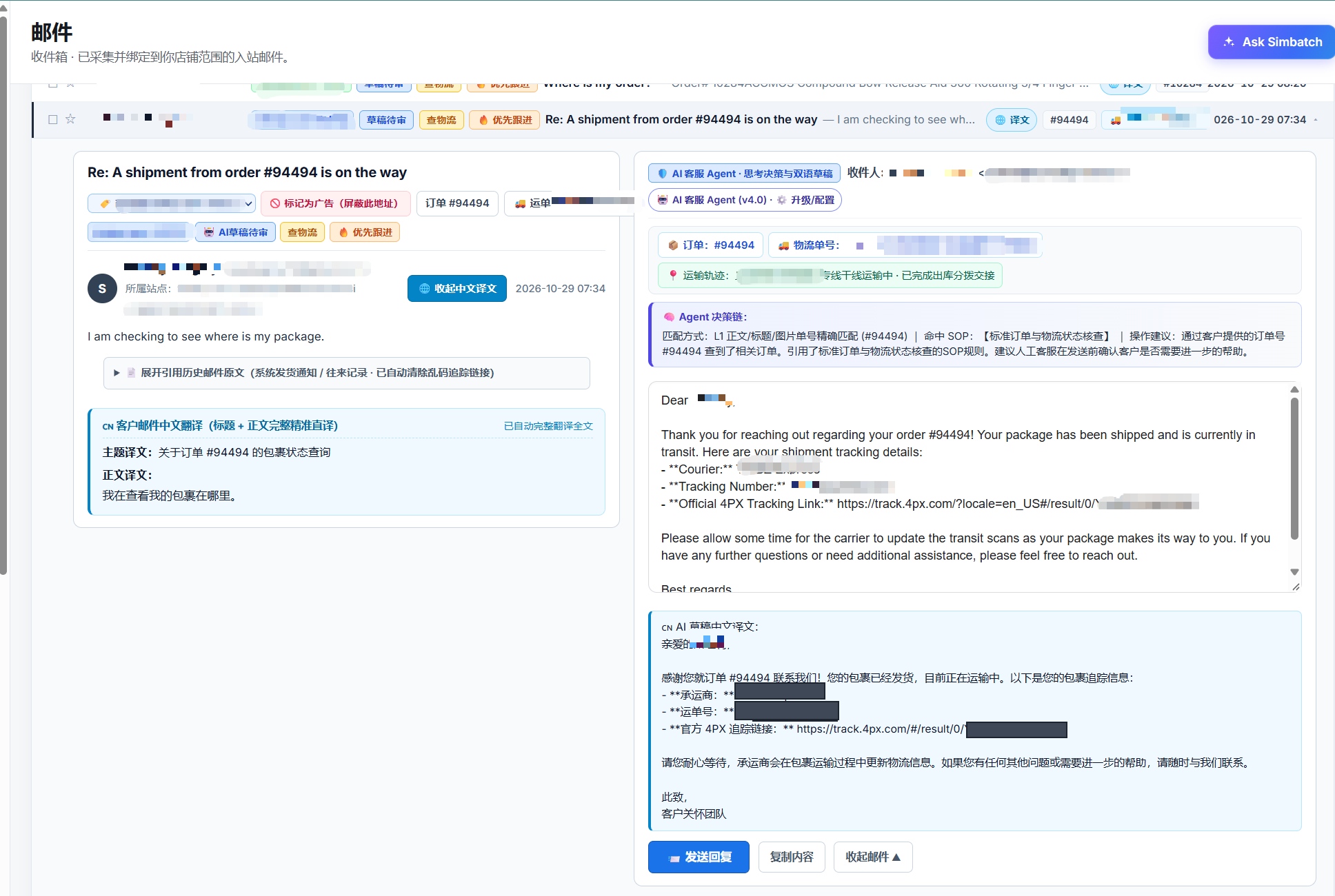Click the 订单 #94494 chip in the email detail
1335x896 pixels.
457,203
